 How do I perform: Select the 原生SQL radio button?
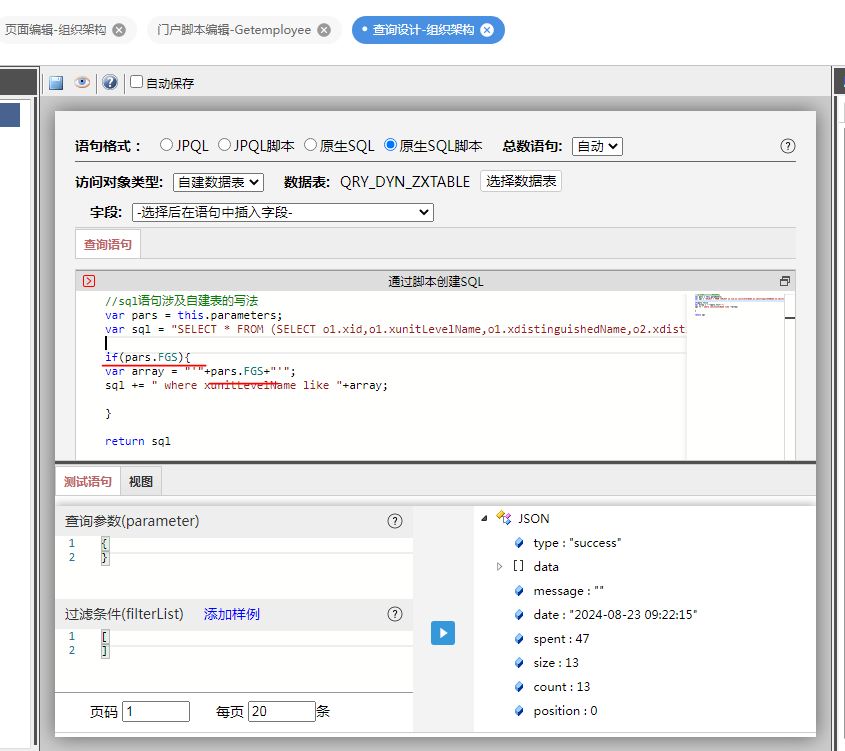click(x=311, y=145)
